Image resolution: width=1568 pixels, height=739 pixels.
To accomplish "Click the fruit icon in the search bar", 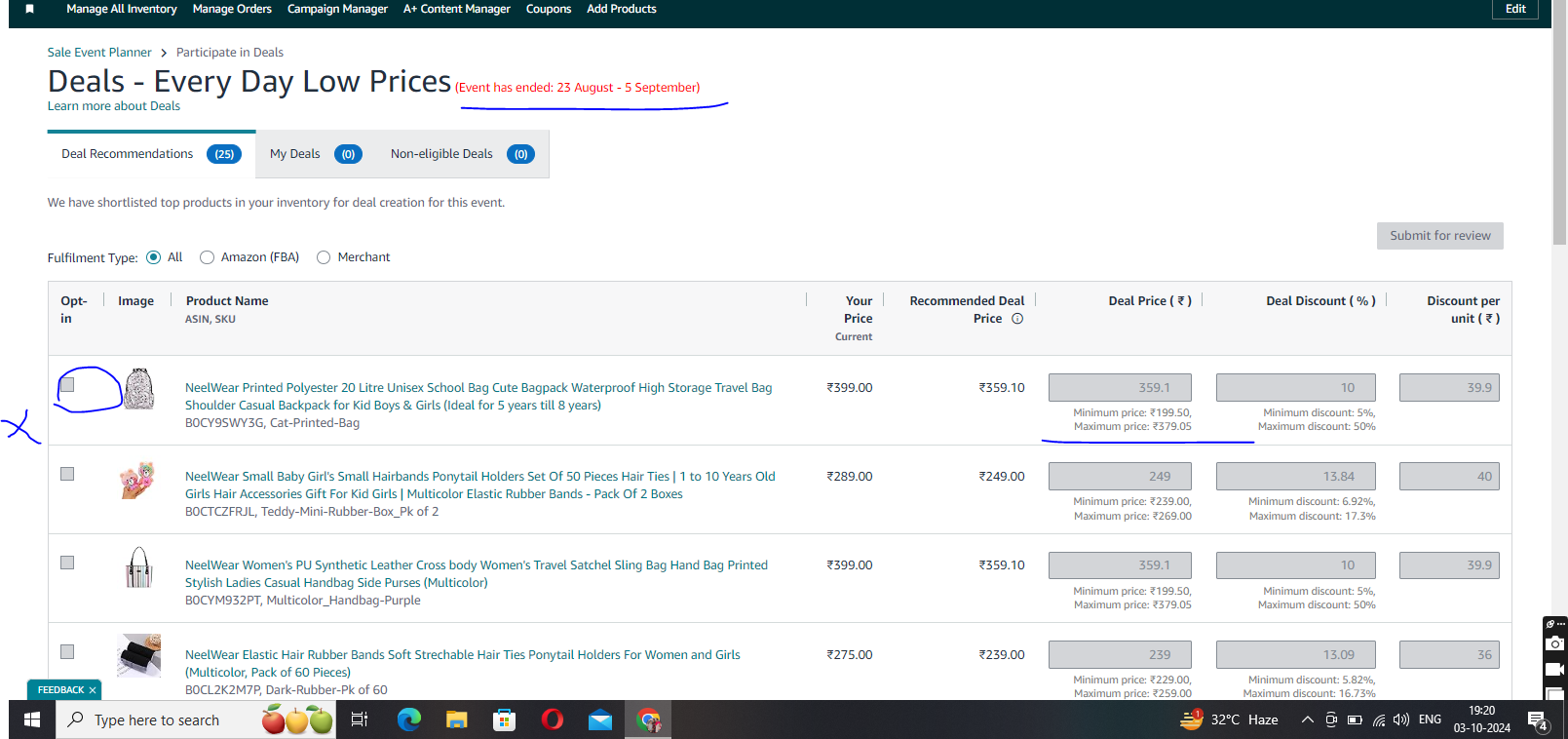I will click(x=297, y=720).
